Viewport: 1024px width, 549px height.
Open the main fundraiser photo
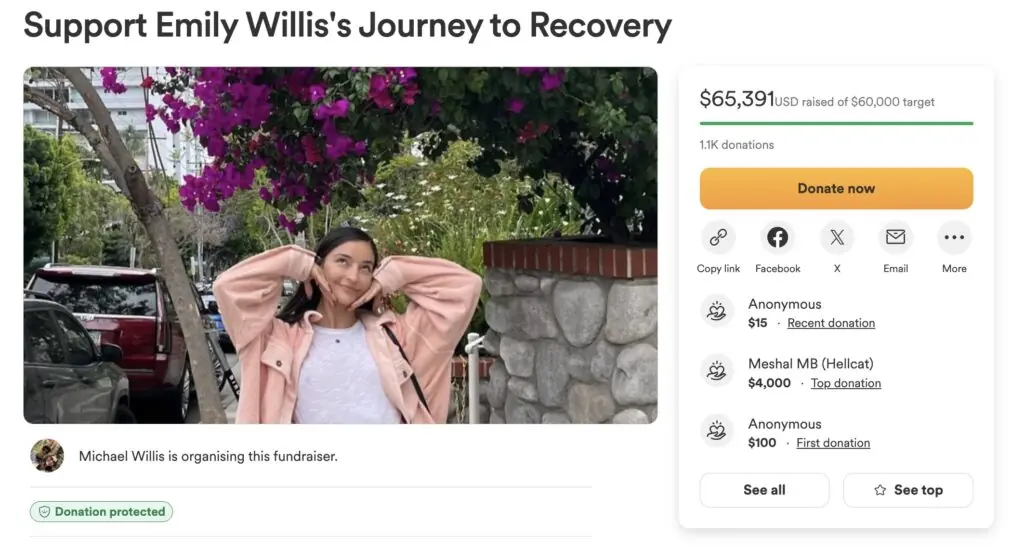tap(340, 245)
